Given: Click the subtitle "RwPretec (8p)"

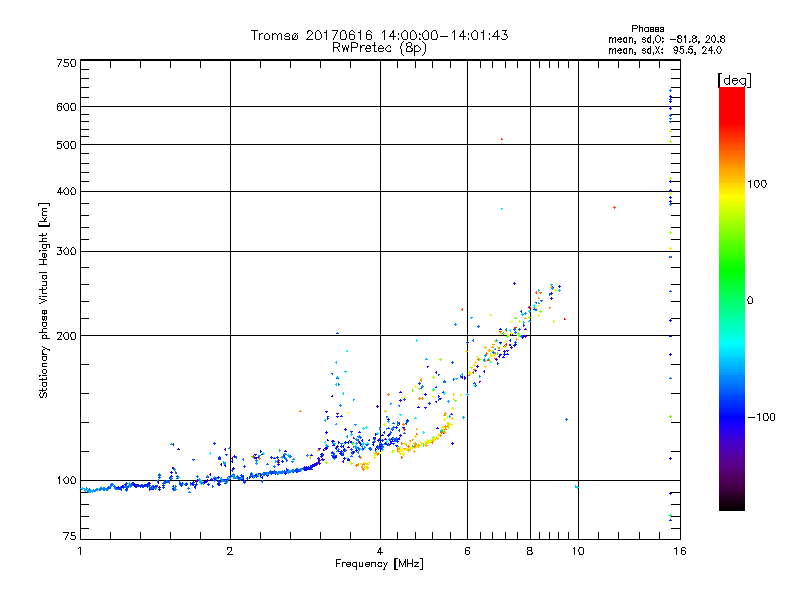Looking at the screenshot, I should 379,48.
